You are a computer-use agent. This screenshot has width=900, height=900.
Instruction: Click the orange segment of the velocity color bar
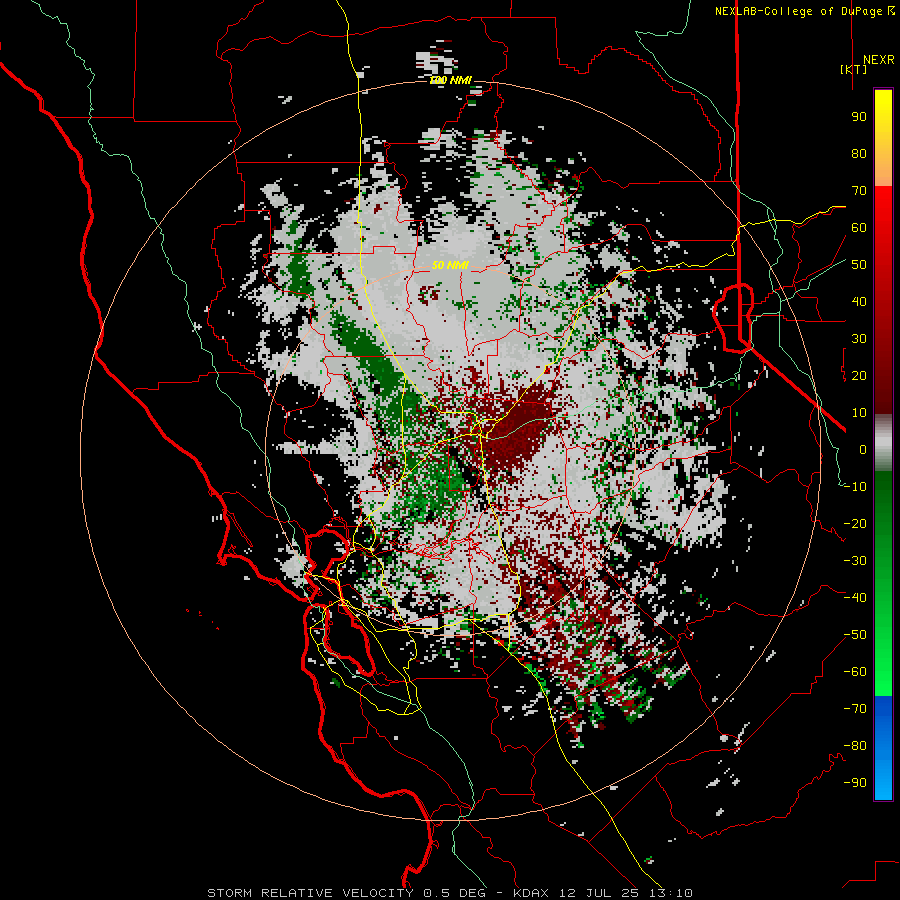coord(883,170)
